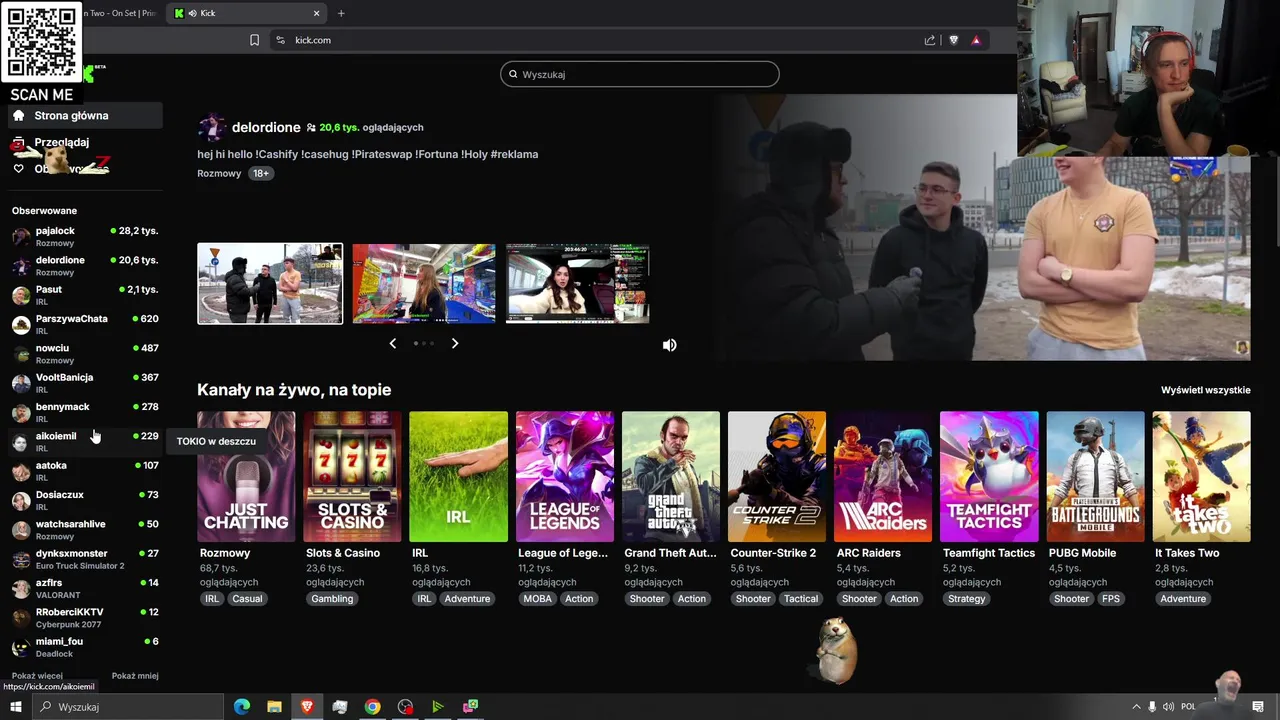Click the 18+ tag badge
Viewport: 1280px width, 720px height.
tap(260, 173)
